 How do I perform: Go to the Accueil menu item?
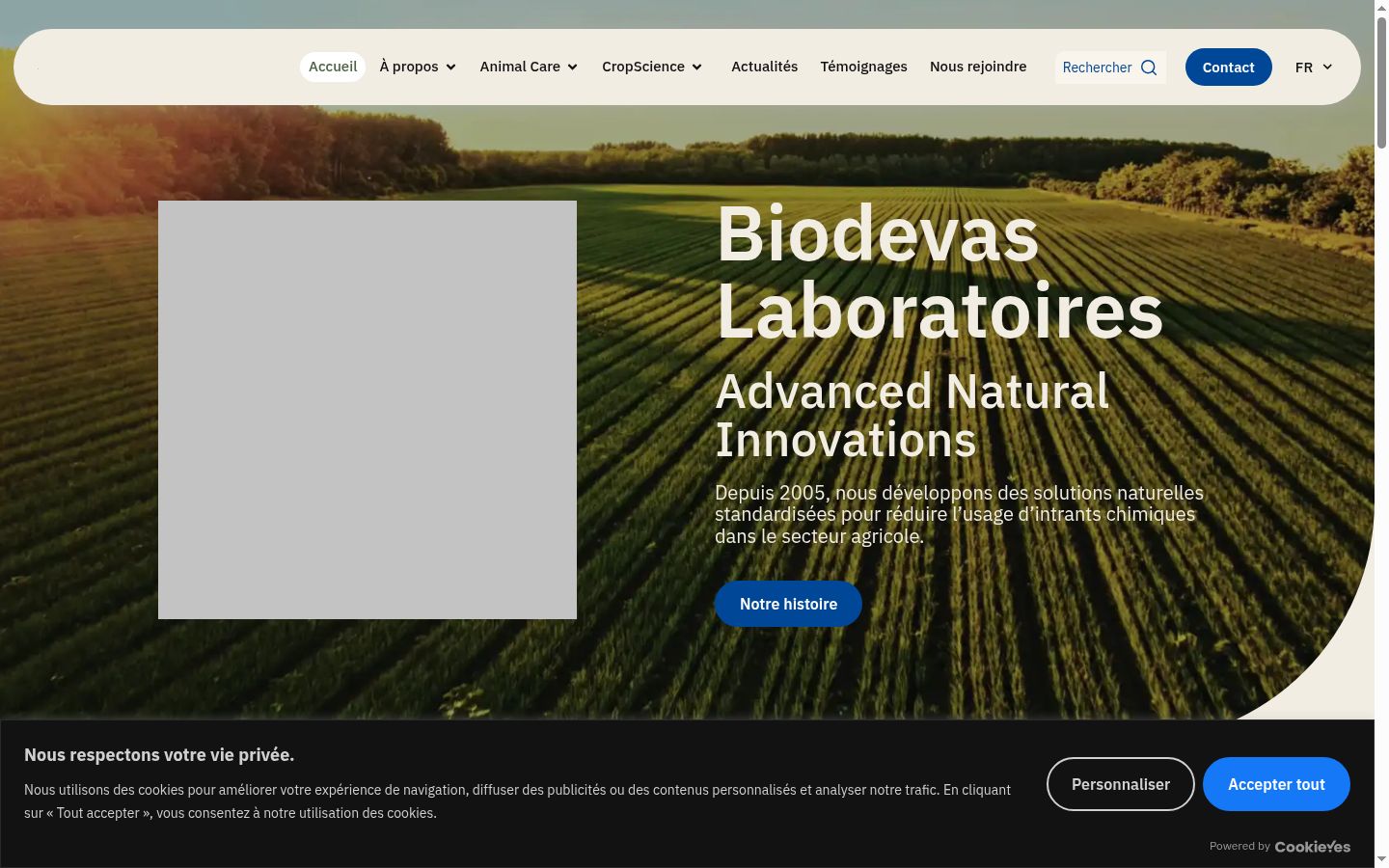(333, 67)
